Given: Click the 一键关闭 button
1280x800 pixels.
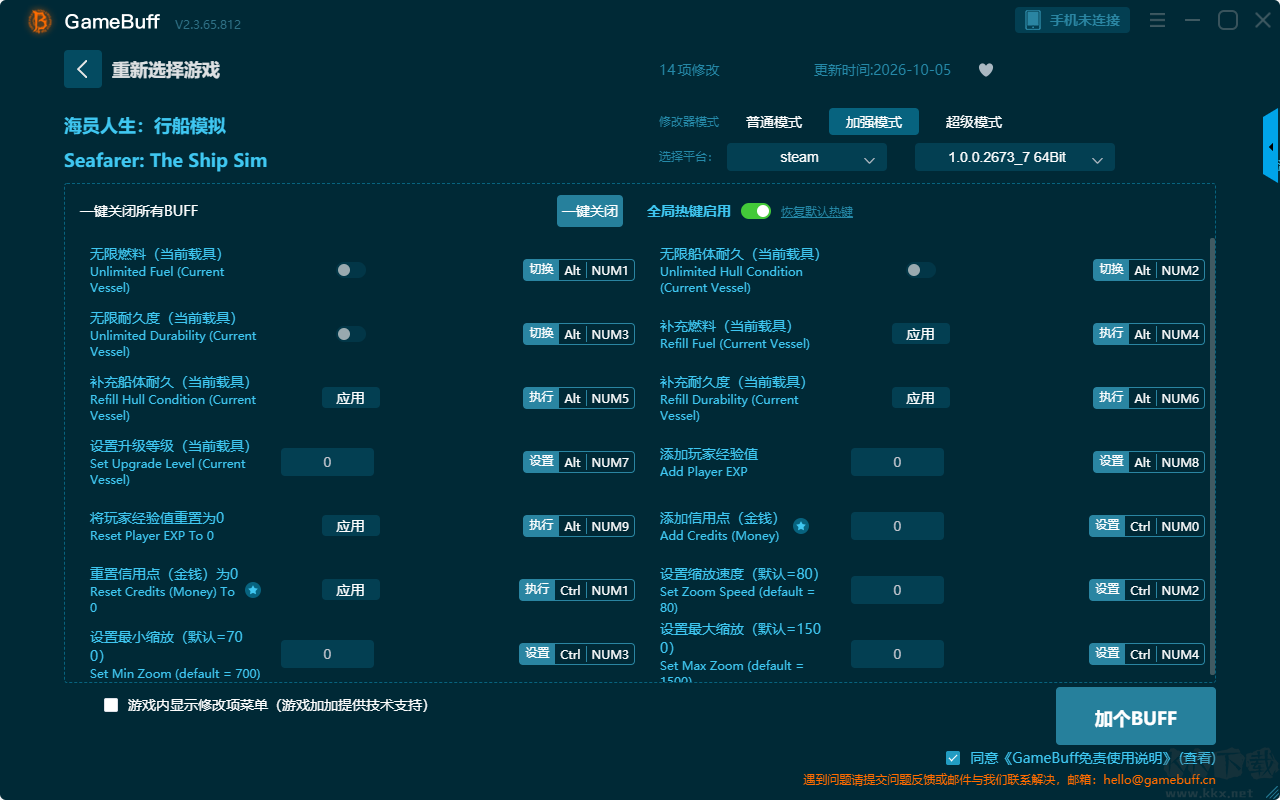Looking at the screenshot, I should coord(590,211).
